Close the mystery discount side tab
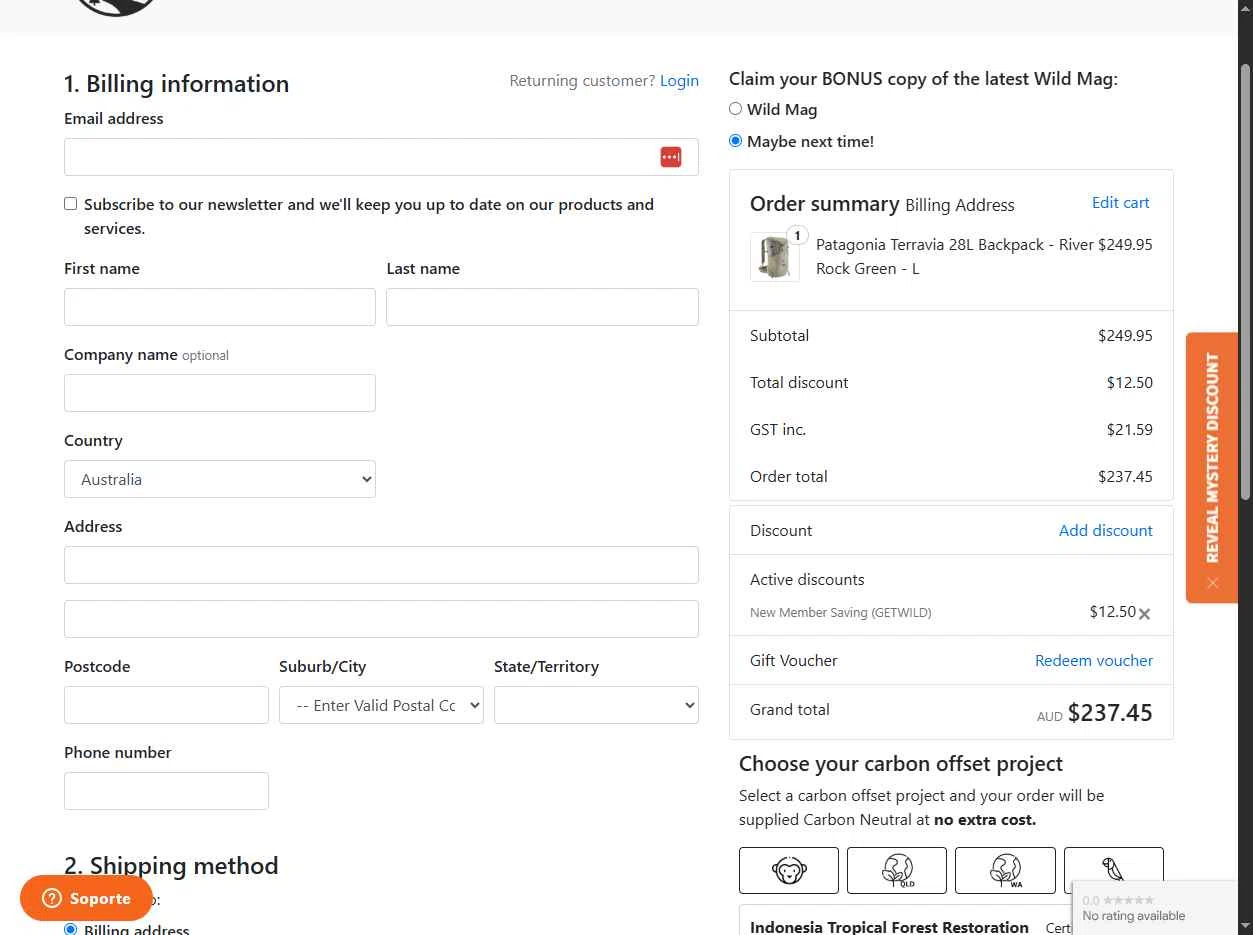1253x935 pixels. pyautogui.click(x=1212, y=583)
